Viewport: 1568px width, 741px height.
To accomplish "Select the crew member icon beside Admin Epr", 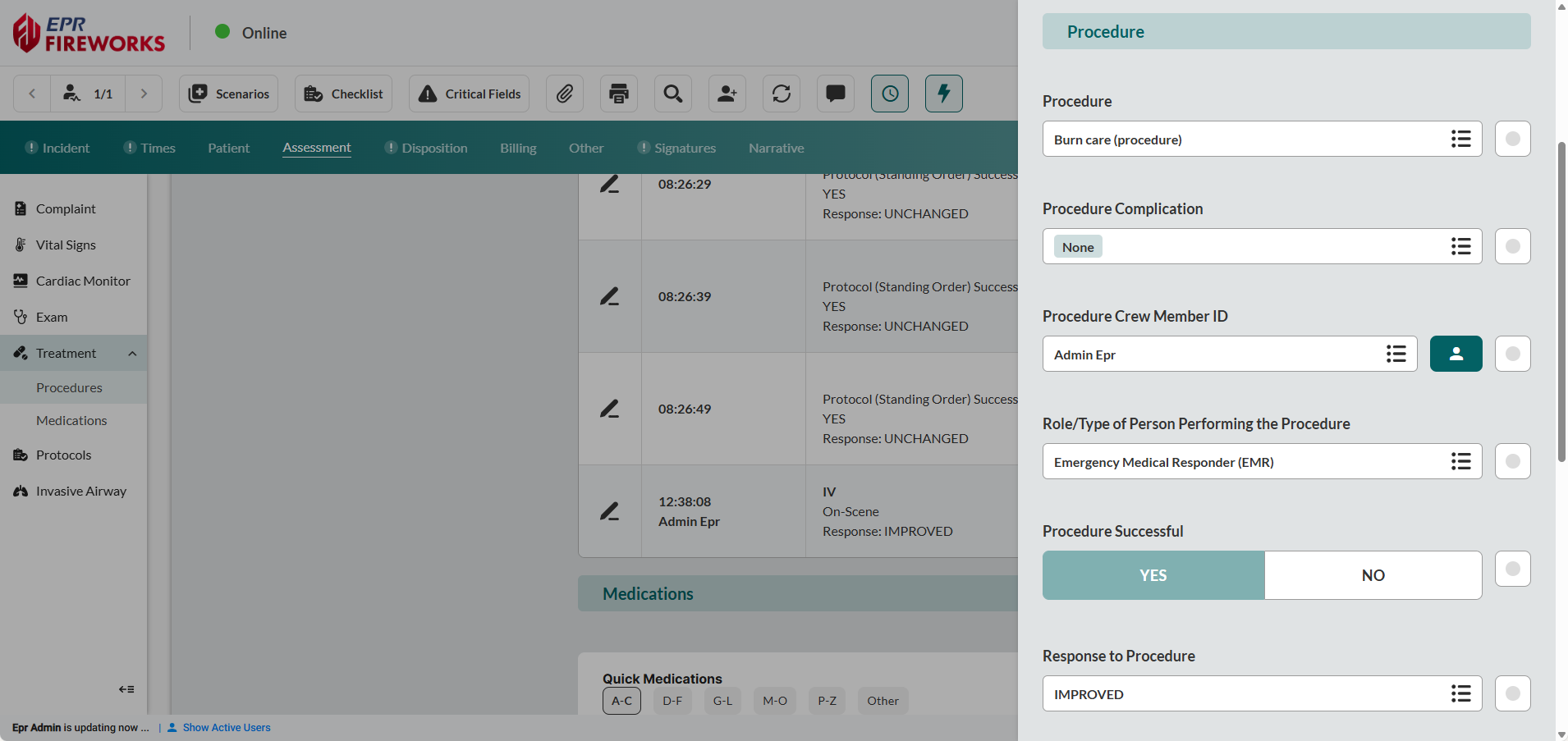I will pyautogui.click(x=1456, y=354).
